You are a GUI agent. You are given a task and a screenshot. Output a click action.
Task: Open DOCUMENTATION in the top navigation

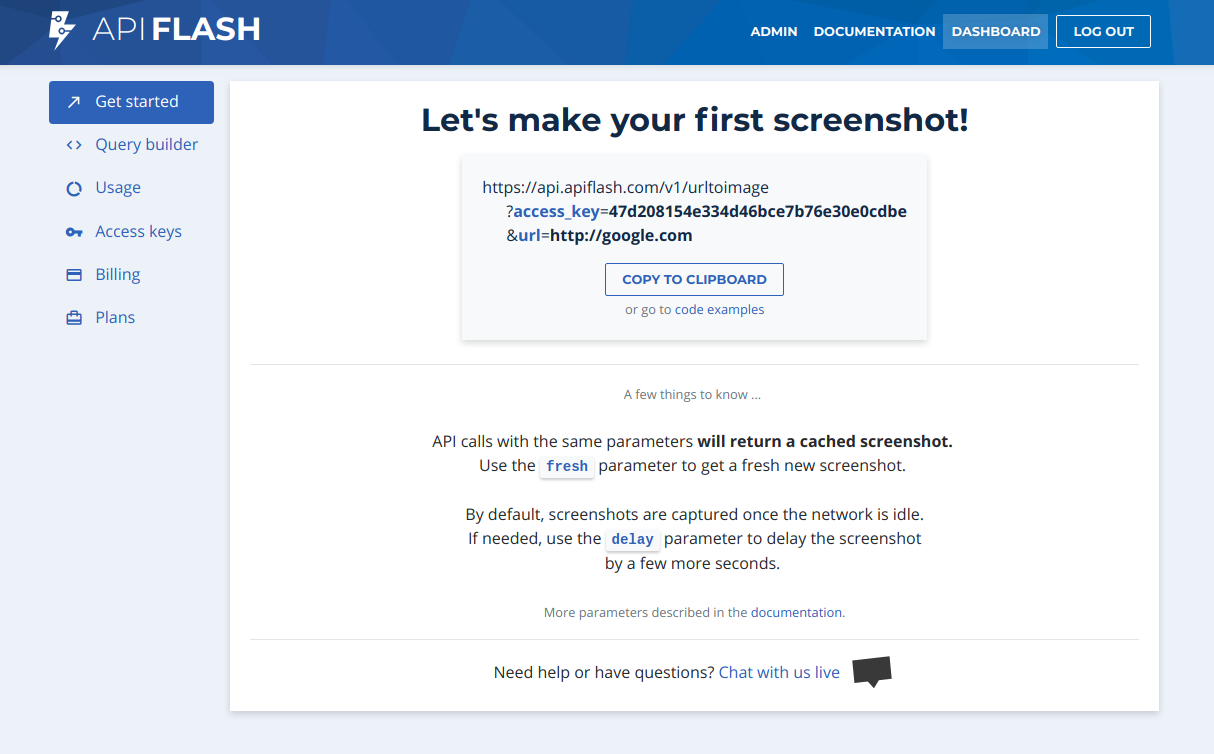point(874,31)
